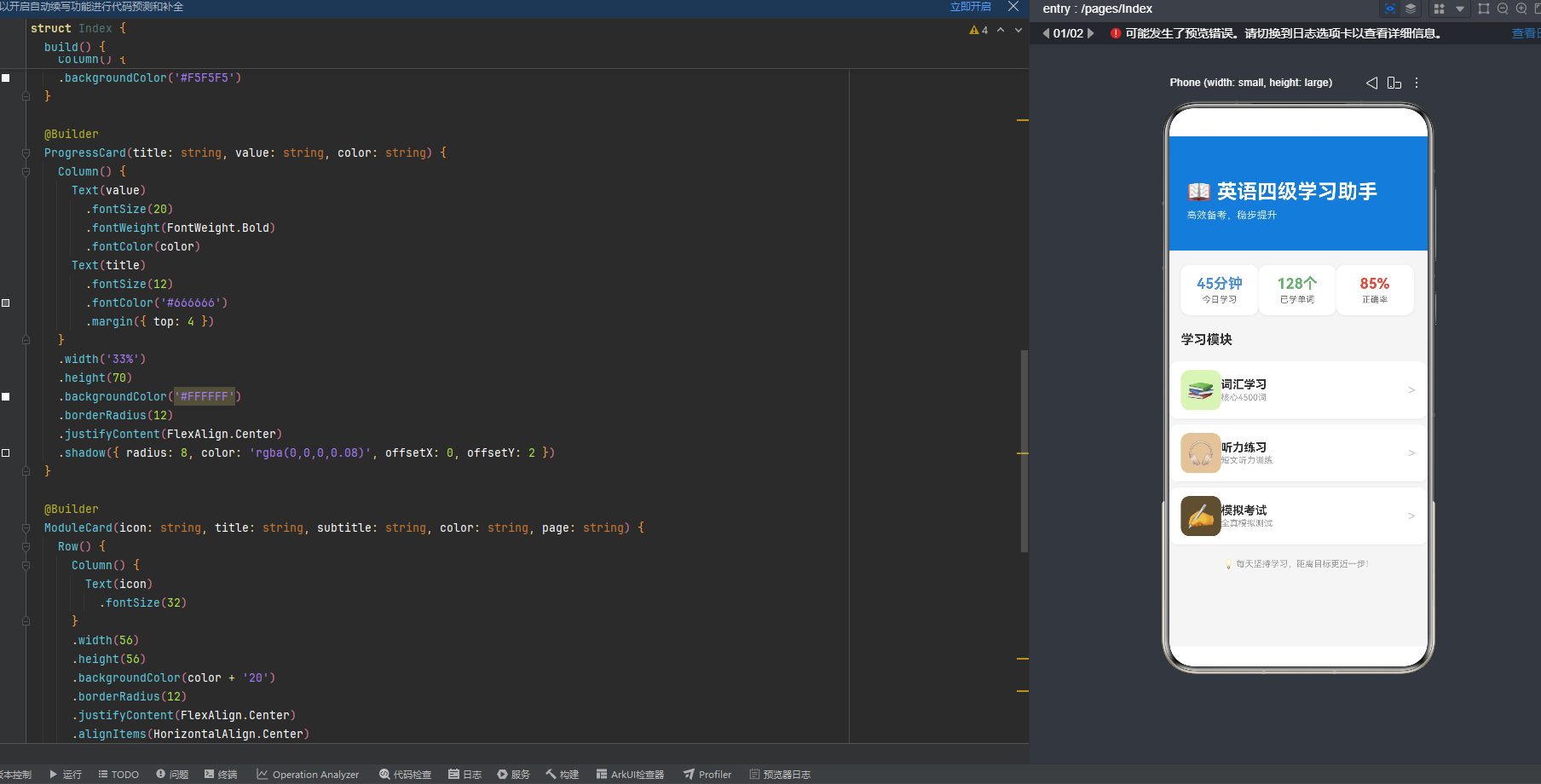Viewport: 1541px width, 784px height.
Task: Zoom in the previewer
Action: pyautogui.click(x=1521, y=9)
